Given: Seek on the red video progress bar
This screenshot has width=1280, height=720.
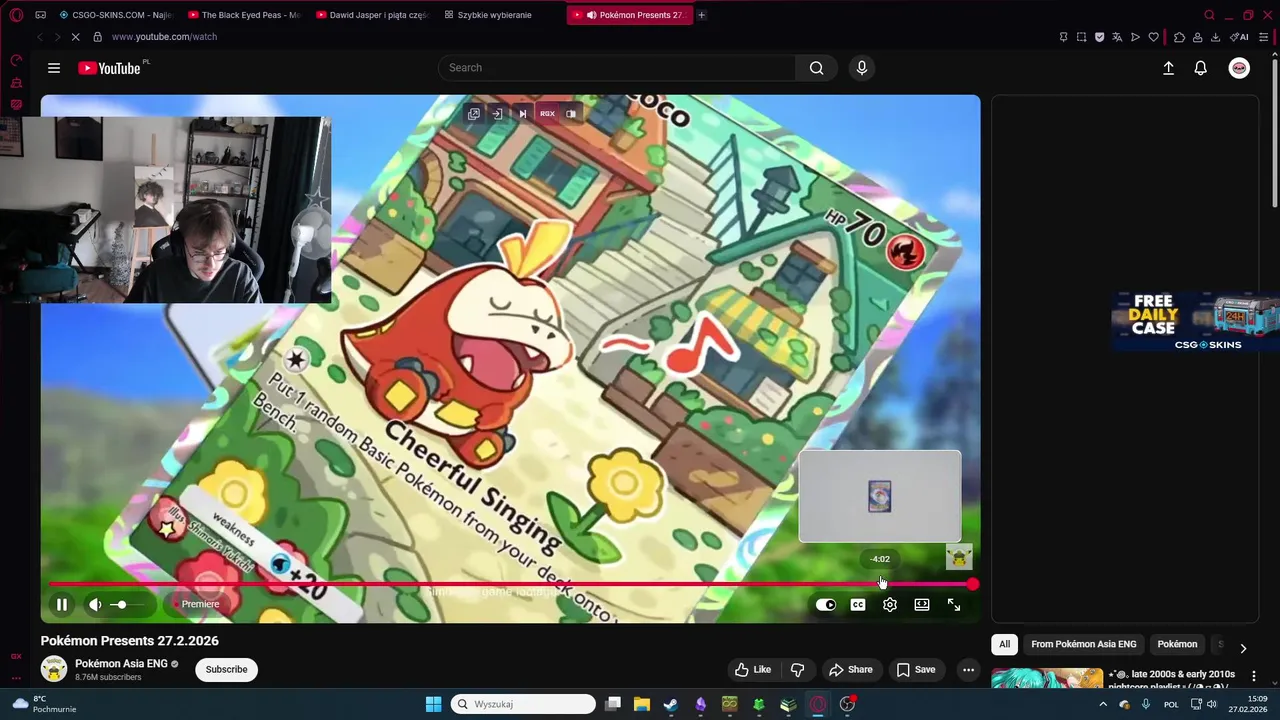Looking at the screenshot, I should coord(510,584).
